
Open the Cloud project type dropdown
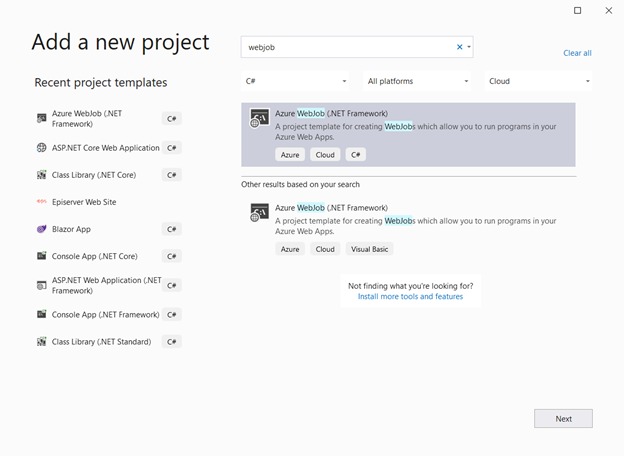click(x=539, y=81)
